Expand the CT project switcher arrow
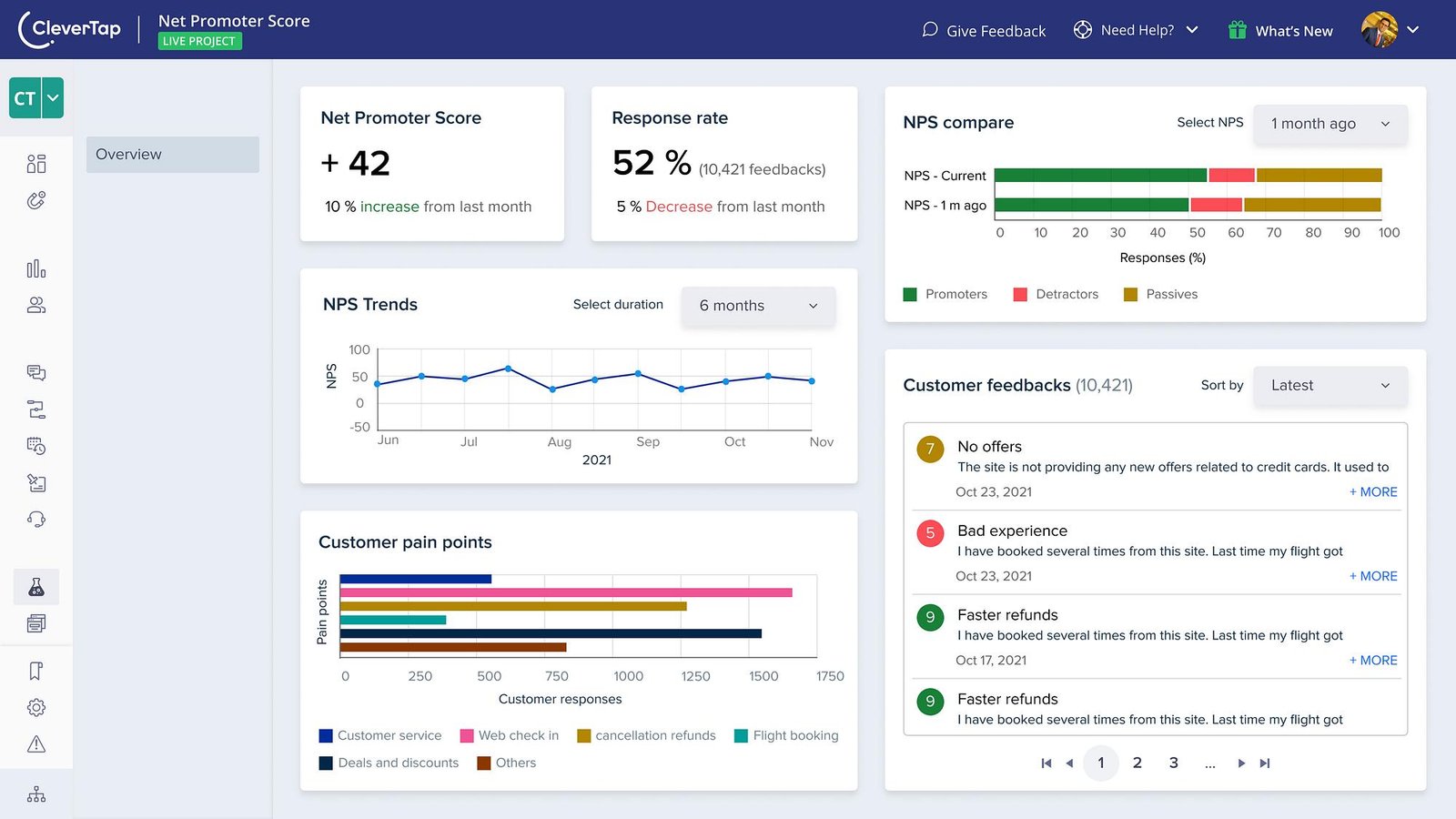1456x819 pixels. (x=53, y=98)
